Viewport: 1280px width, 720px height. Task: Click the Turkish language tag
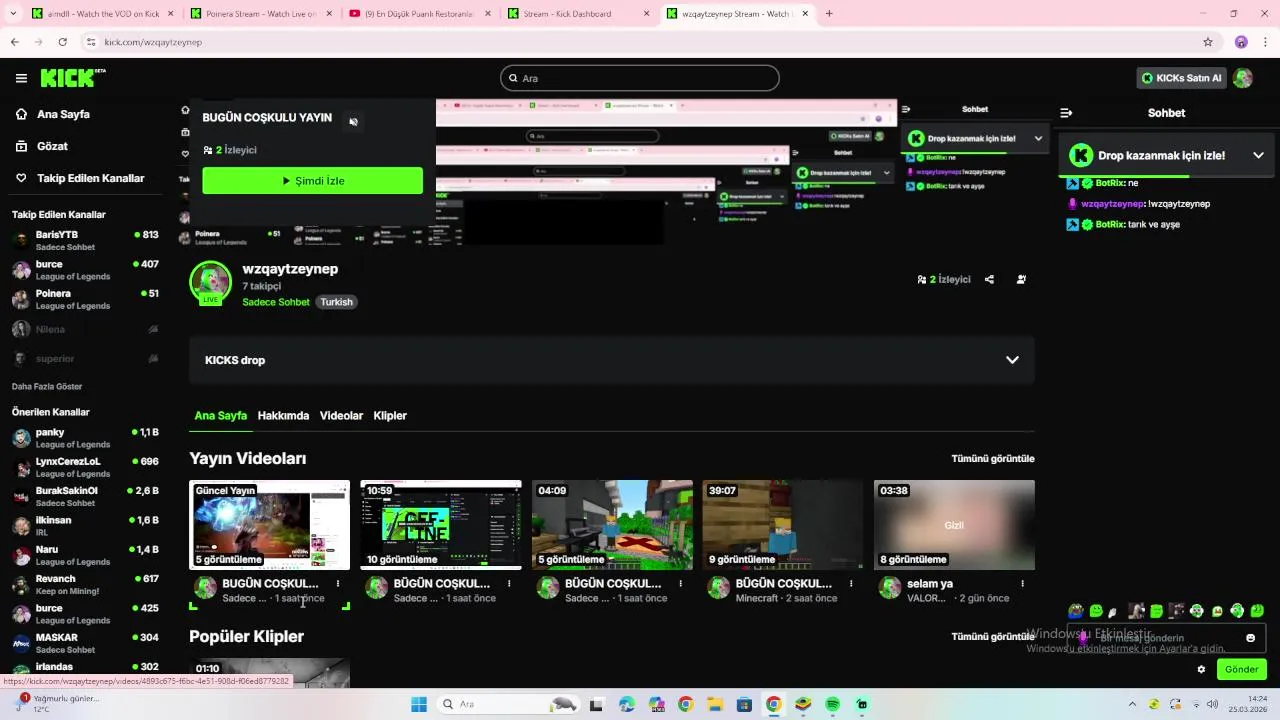[x=336, y=302]
